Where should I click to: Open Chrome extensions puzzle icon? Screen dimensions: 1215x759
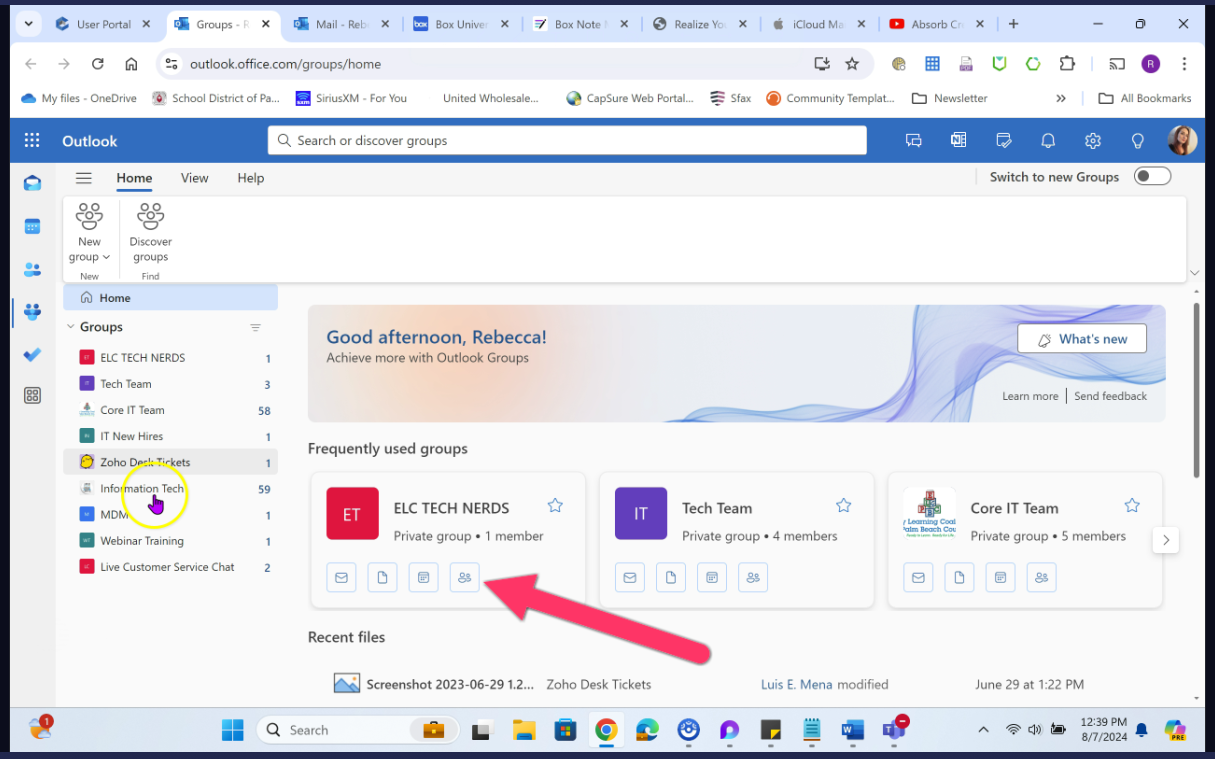point(1067,64)
